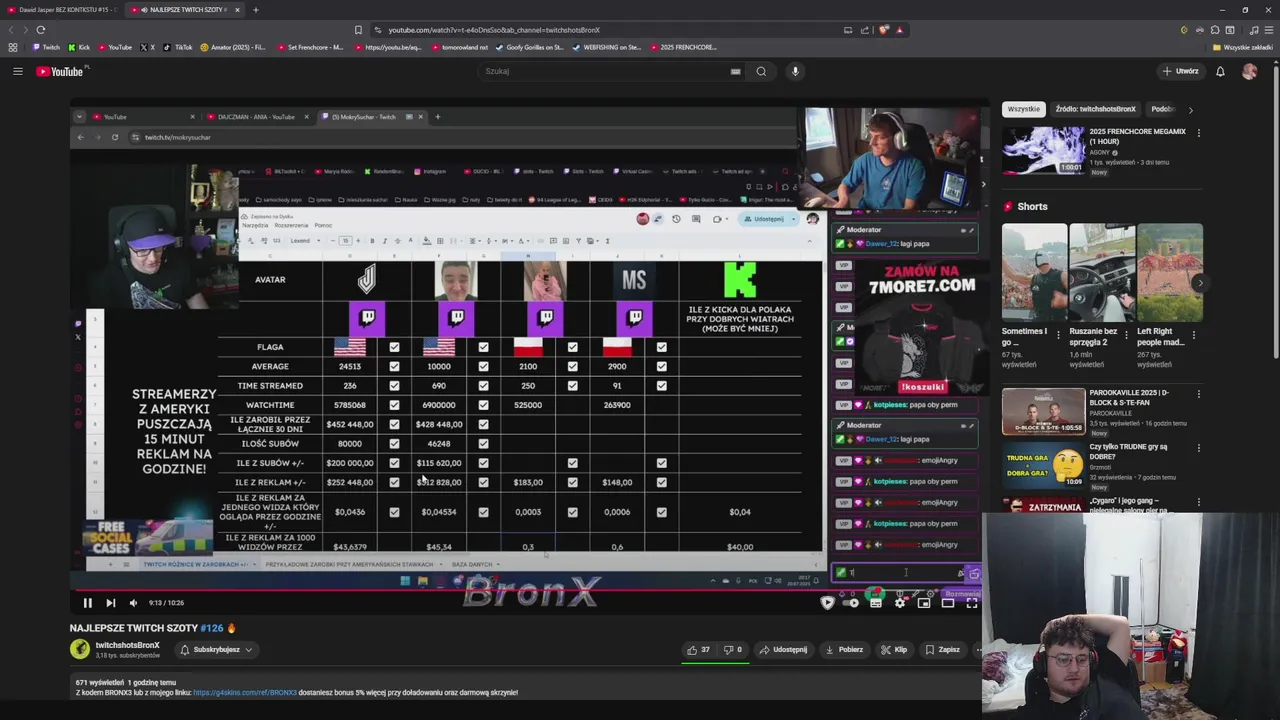
Task: Close the NAJLEPSZE TWITCH SZOTY browser tab
Action: 237,10
